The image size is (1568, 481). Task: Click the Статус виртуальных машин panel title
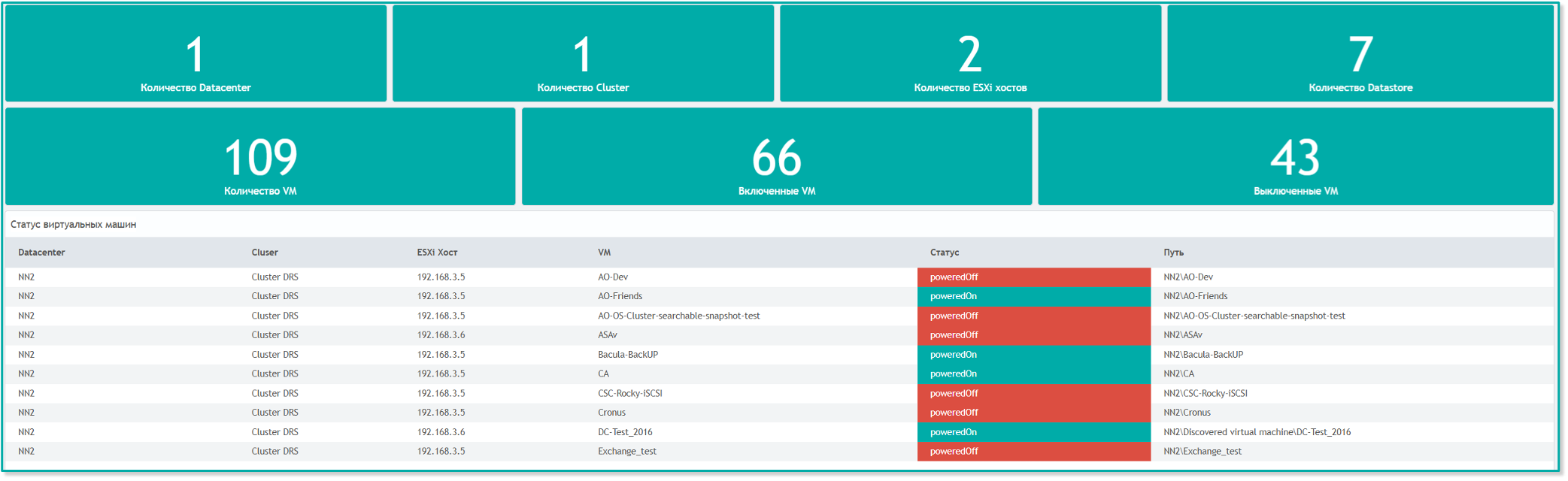point(74,225)
